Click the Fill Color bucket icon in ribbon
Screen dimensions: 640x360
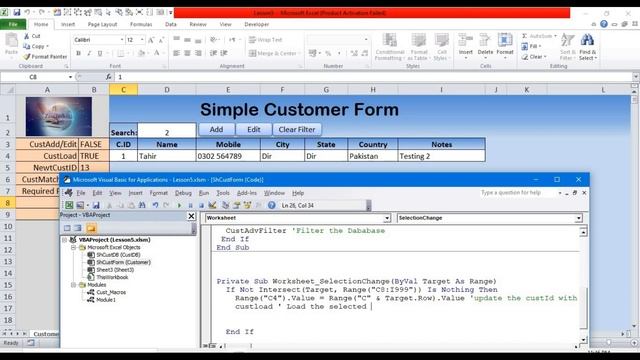click(141, 53)
